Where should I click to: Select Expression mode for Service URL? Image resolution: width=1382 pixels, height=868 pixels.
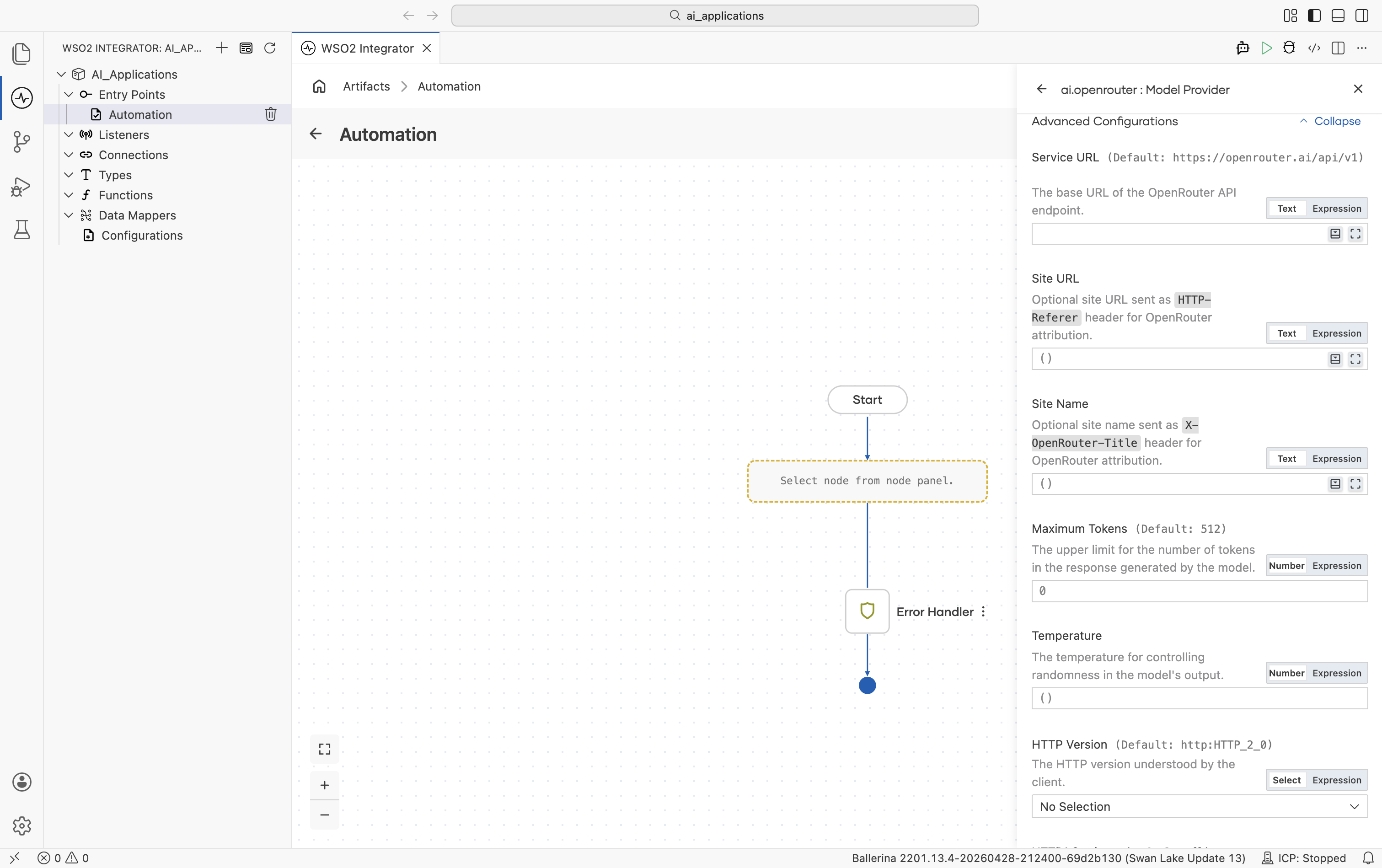1337,209
